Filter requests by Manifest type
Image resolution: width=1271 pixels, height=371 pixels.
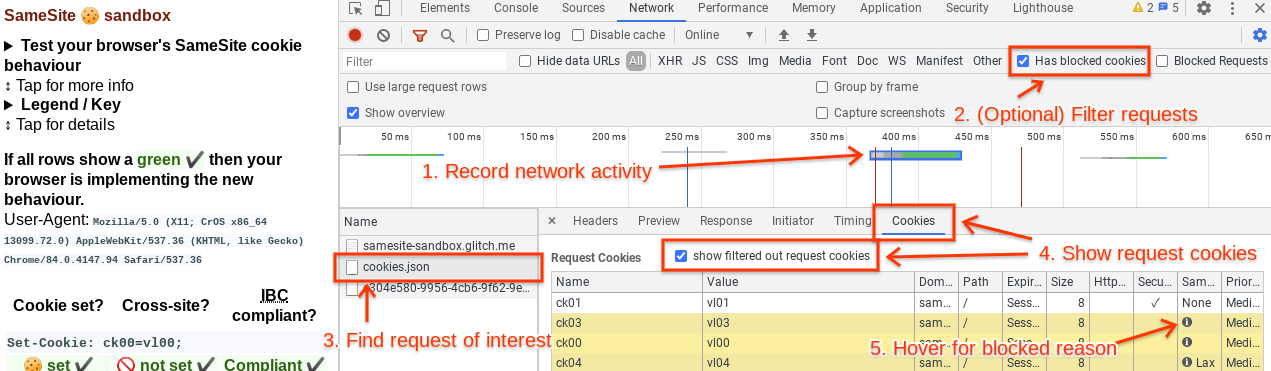point(939,61)
